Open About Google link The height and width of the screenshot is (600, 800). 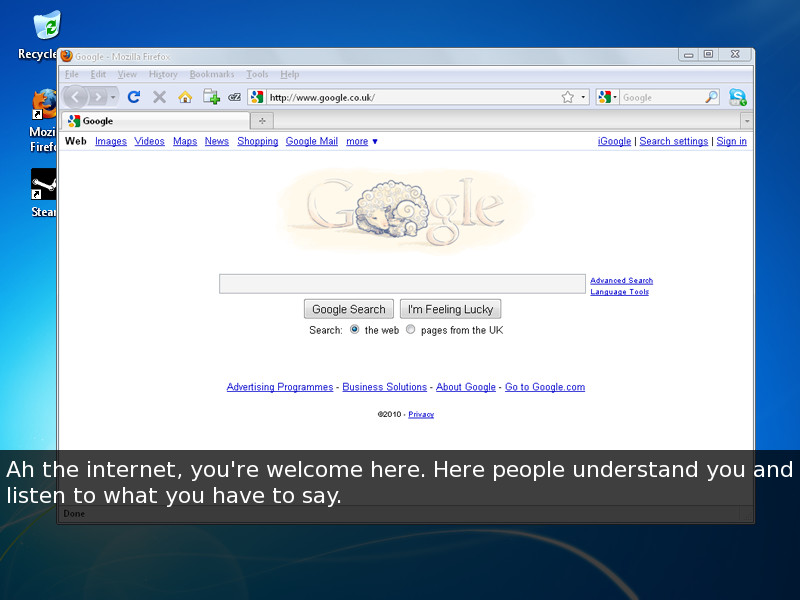(466, 387)
